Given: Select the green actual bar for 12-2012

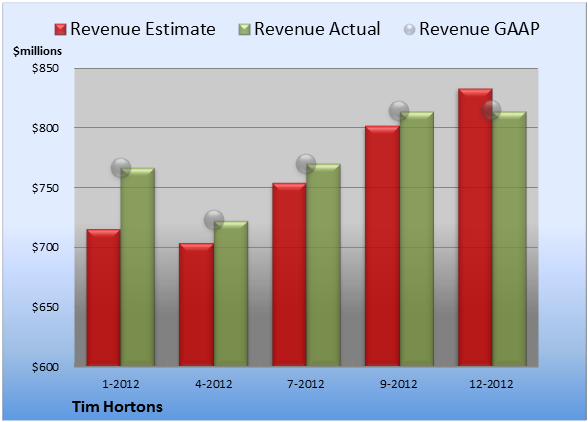Looking at the screenshot, I should pos(509,239).
